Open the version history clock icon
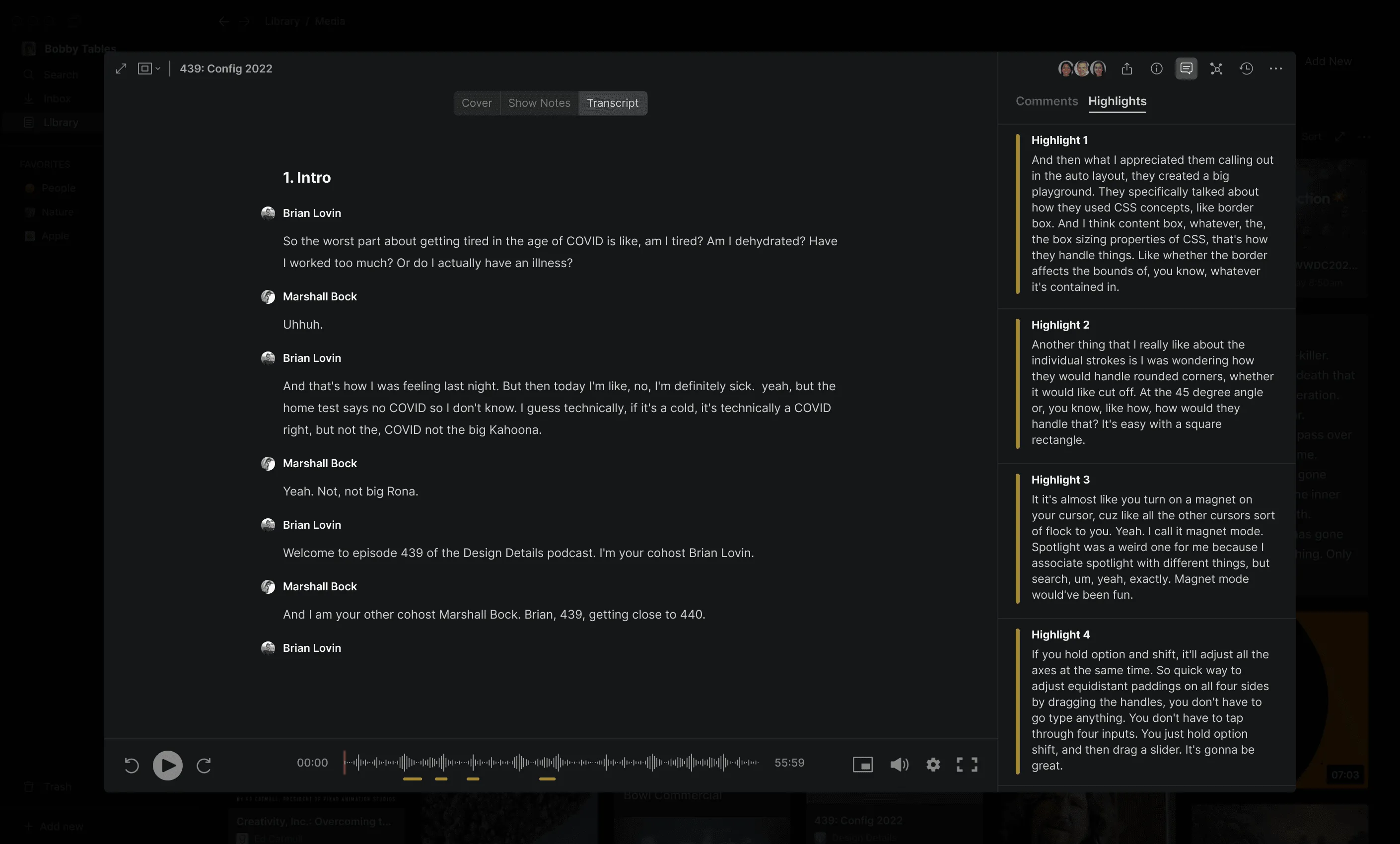The image size is (1400, 844). tap(1246, 69)
